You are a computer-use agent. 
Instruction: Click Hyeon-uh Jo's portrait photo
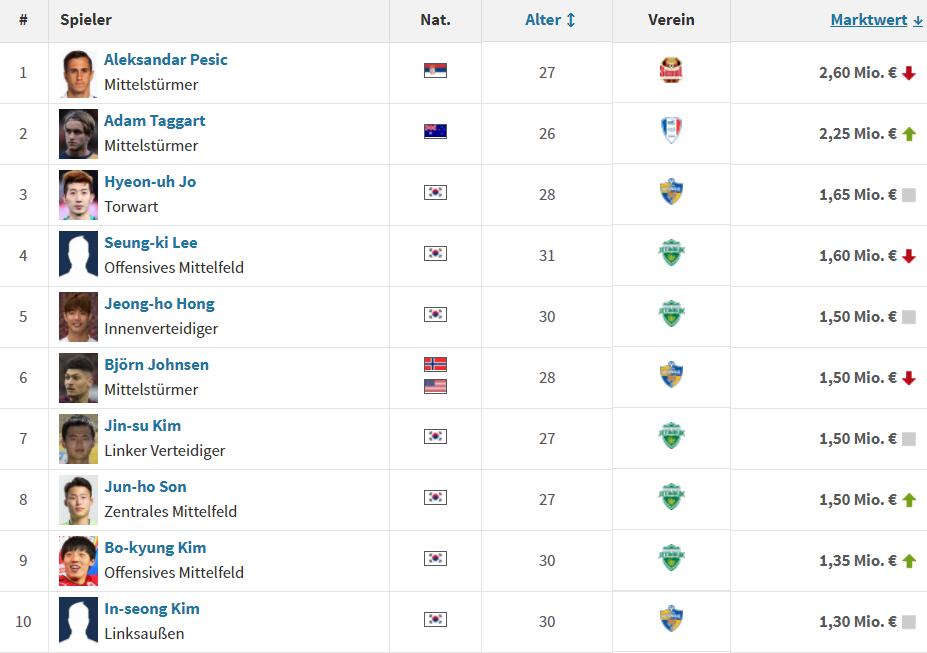pyautogui.click(x=78, y=194)
